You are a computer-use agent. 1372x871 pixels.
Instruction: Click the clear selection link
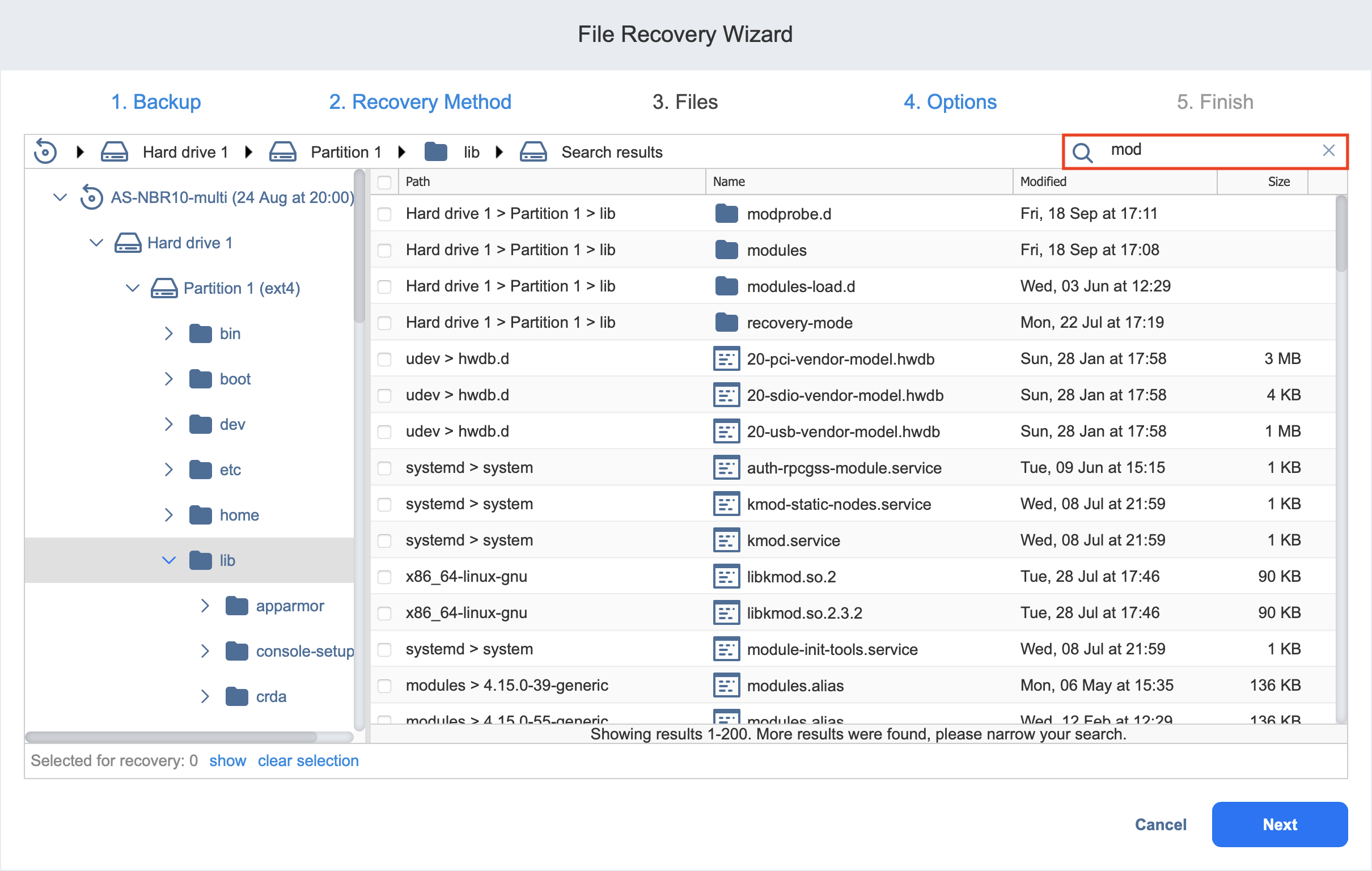(x=308, y=761)
